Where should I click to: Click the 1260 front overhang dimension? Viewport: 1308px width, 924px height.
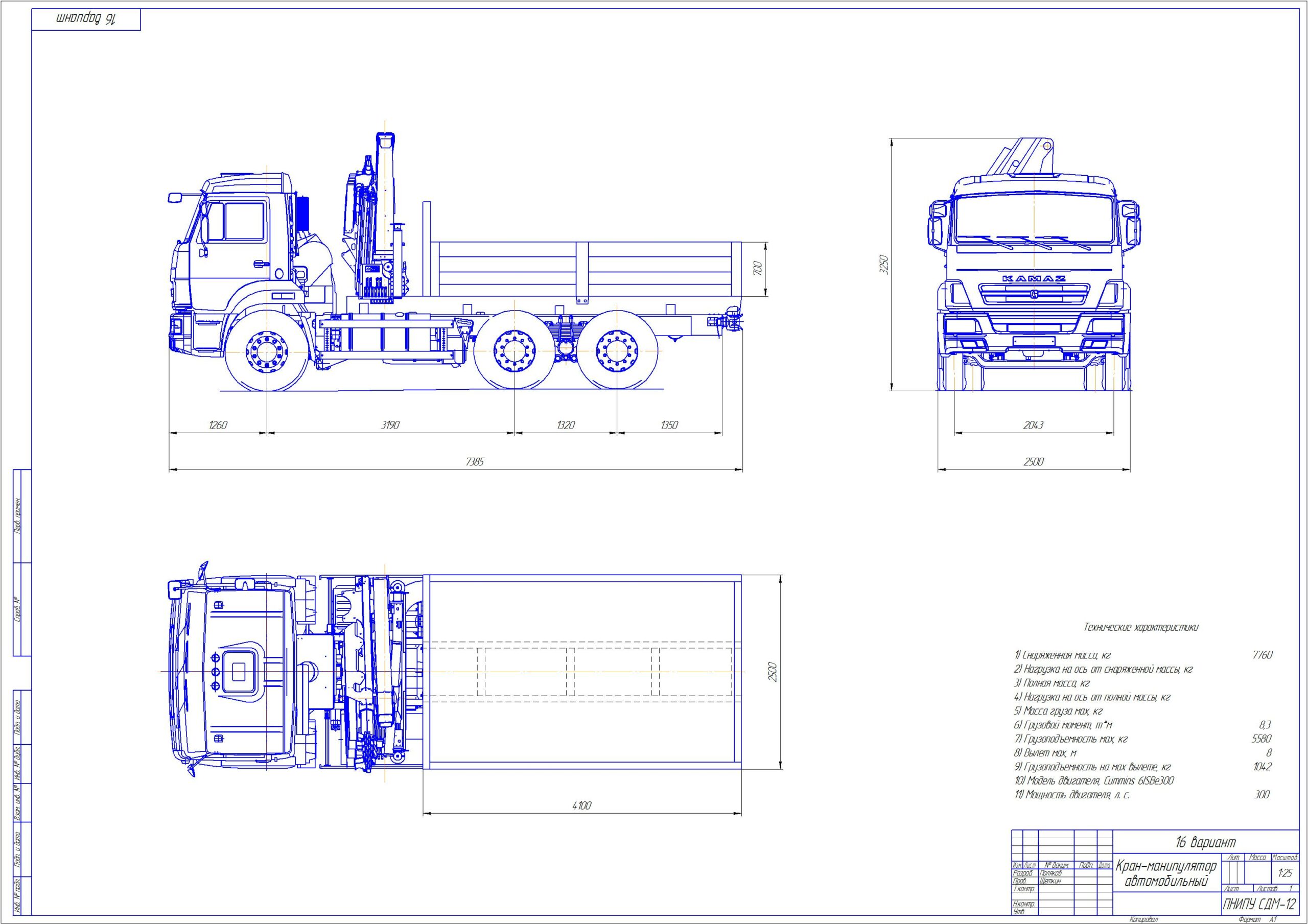[218, 425]
